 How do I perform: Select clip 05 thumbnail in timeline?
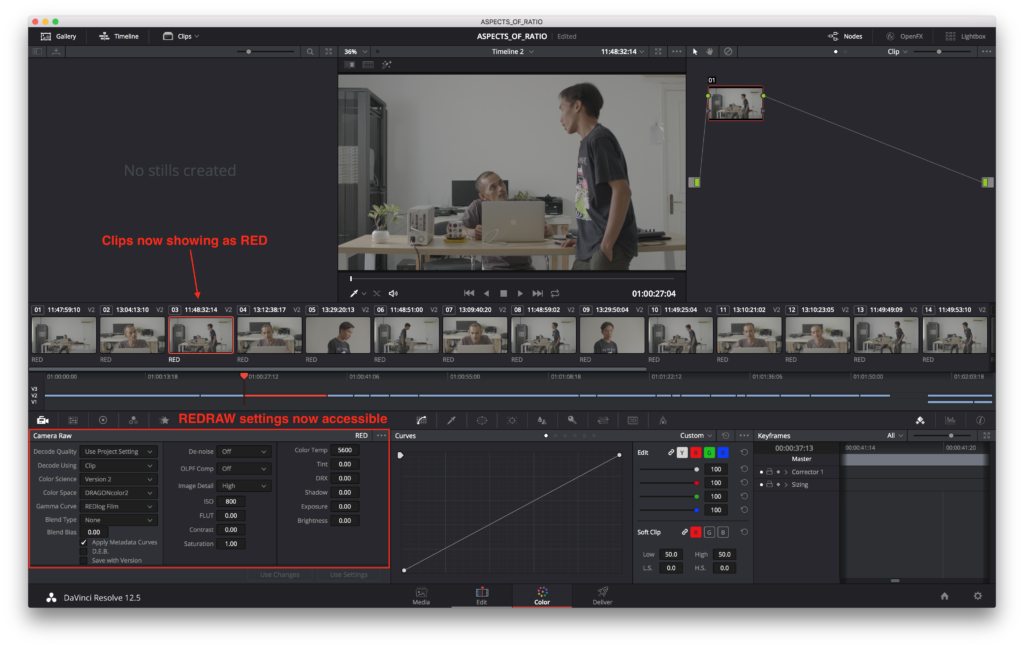coord(338,335)
